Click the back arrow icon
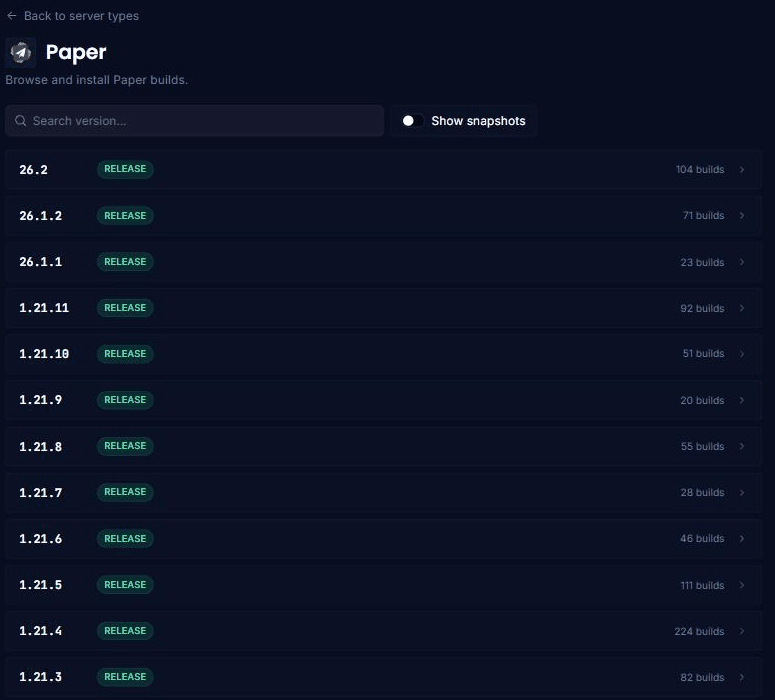 (12, 16)
